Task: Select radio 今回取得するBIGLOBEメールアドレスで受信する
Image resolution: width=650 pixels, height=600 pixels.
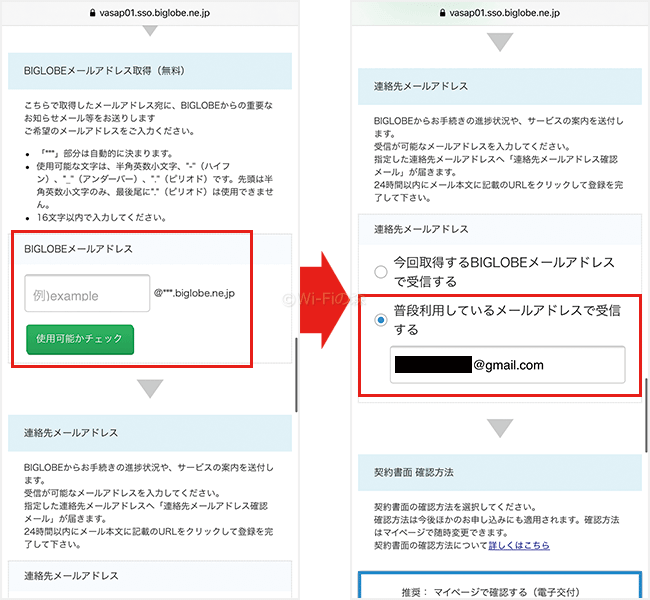Action: coord(381,272)
